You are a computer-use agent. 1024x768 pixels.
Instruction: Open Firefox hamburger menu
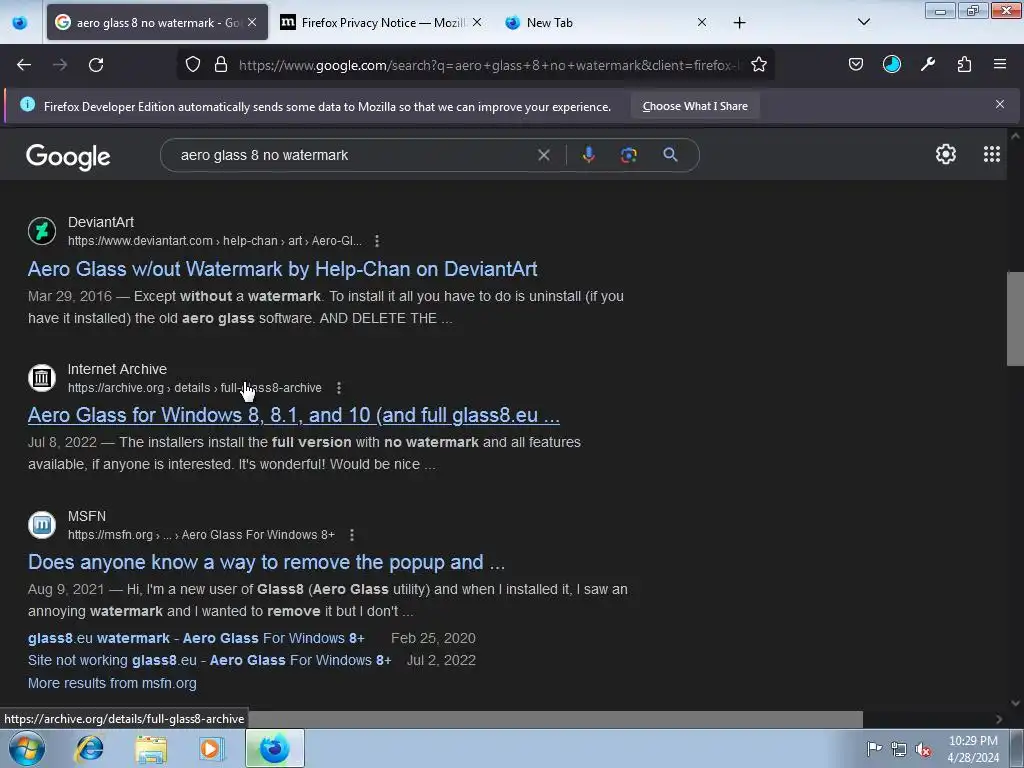pyautogui.click(x=1000, y=64)
